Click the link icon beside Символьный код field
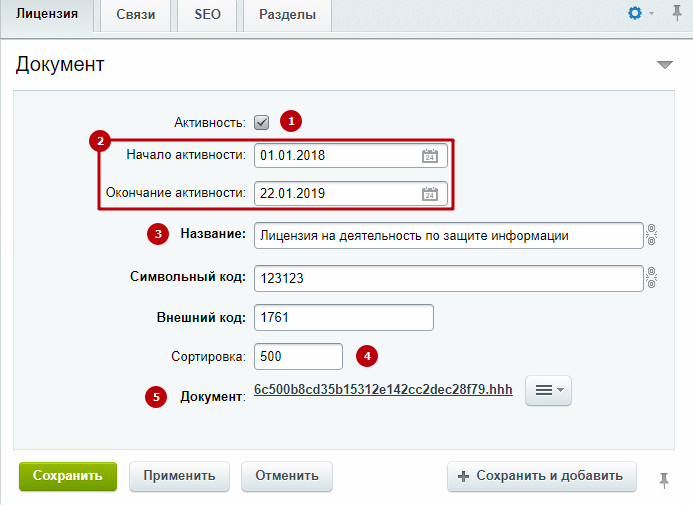The width and height of the screenshot is (693, 505). click(651, 278)
